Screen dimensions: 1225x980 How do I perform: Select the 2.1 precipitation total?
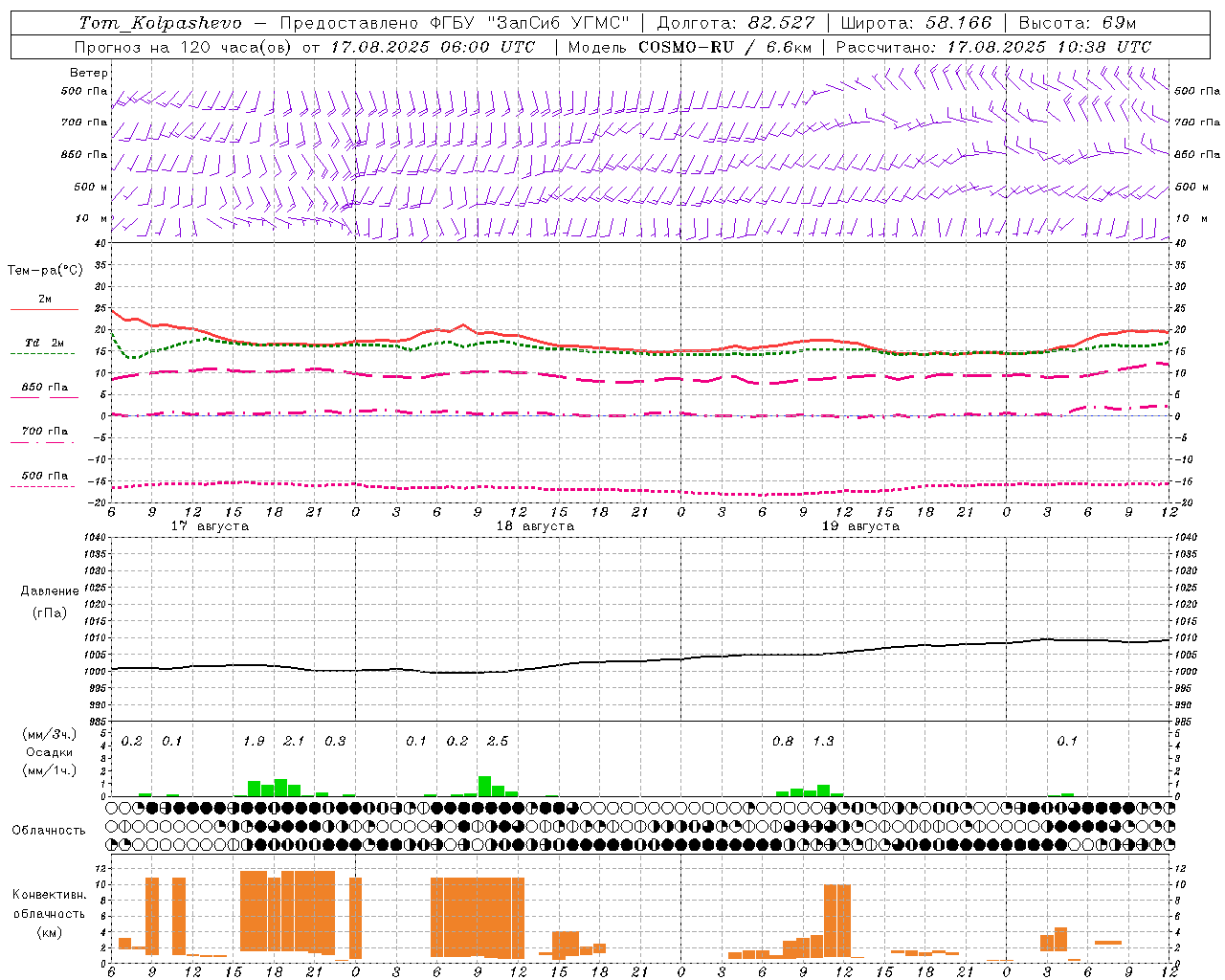click(294, 741)
